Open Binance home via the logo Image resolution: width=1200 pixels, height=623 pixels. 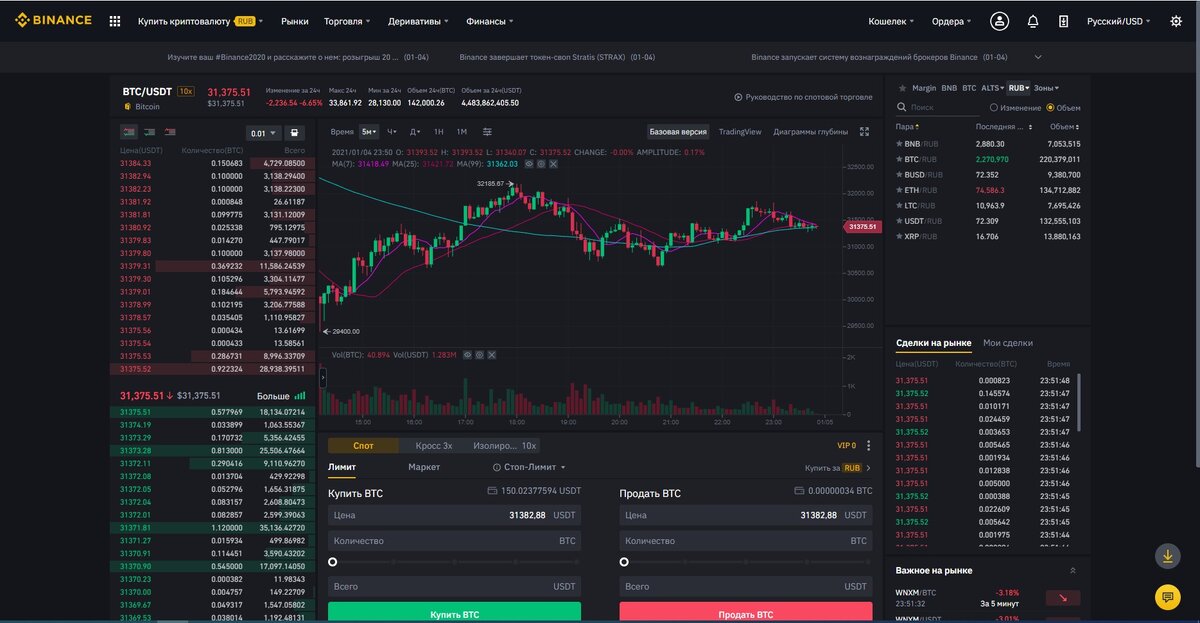point(51,20)
